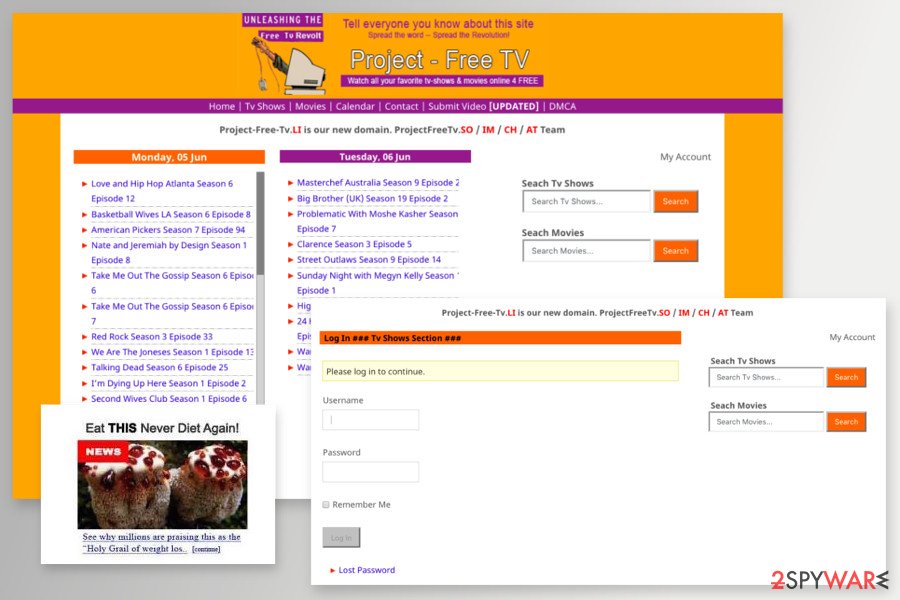Screen dimensions: 900x600
Task: Click Search Movies field in back window
Action: (x=587, y=251)
